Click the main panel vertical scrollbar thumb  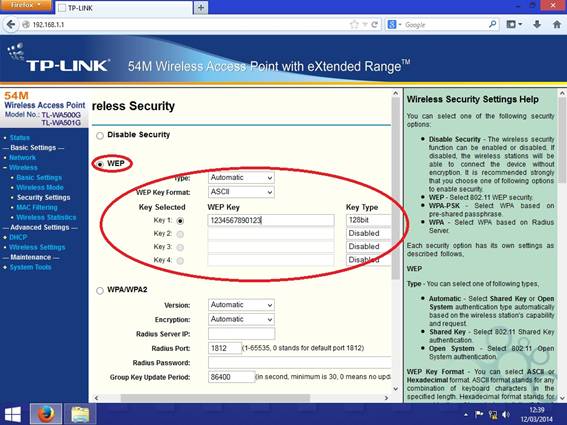coord(396,188)
